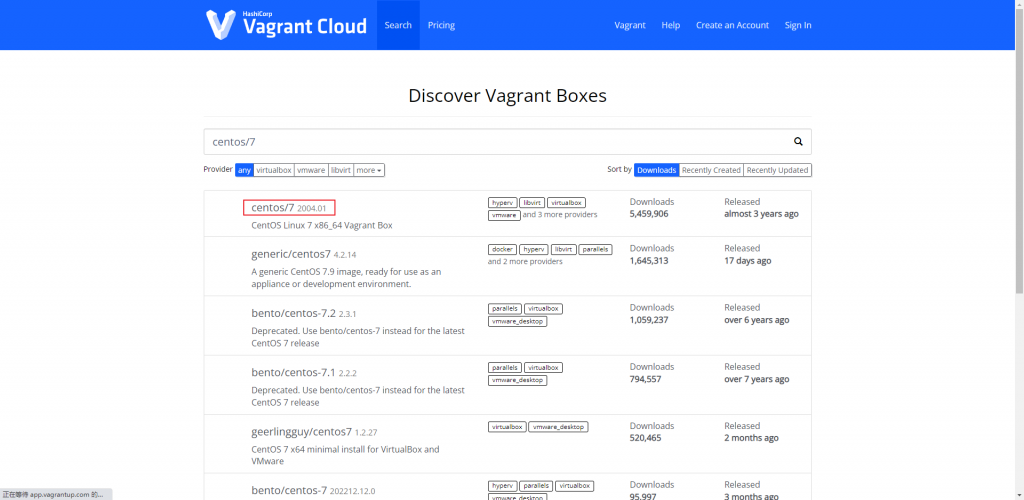Click hyperv tag in centos/7 row
The image size is (1024, 500).
click(502, 202)
